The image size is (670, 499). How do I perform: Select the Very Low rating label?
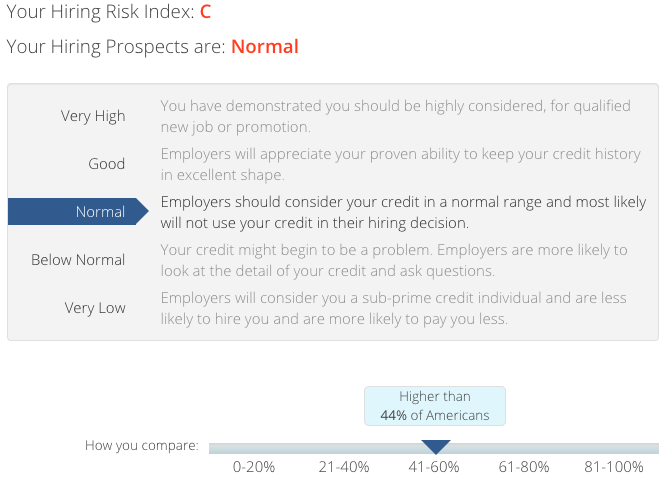pyautogui.click(x=95, y=308)
